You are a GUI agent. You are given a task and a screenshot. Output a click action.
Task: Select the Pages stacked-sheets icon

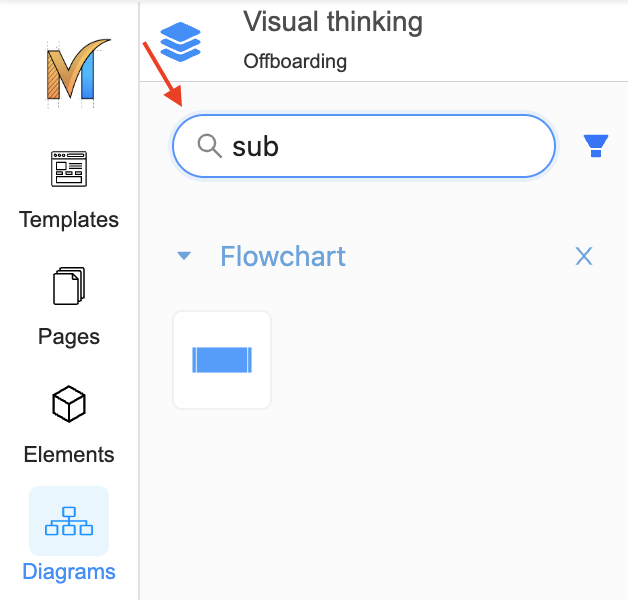(69, 287)
